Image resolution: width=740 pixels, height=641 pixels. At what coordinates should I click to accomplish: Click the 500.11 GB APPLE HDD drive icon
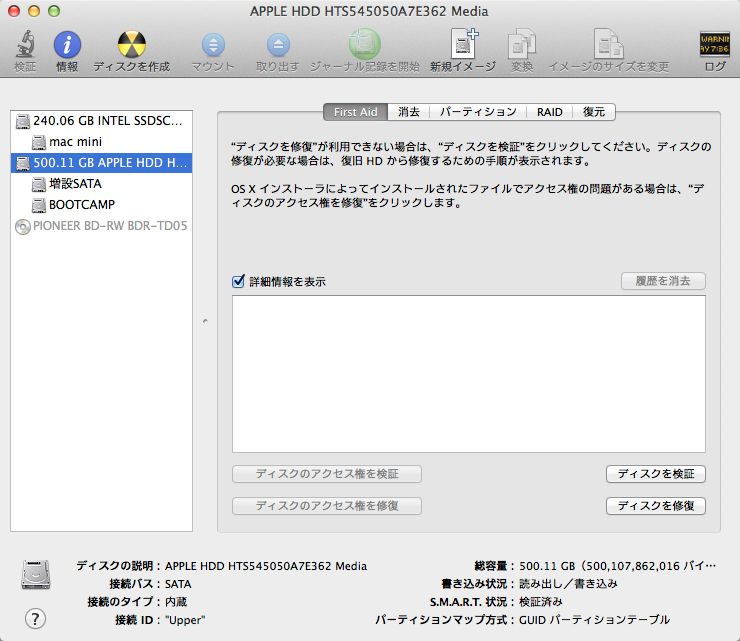coord(23,163)
